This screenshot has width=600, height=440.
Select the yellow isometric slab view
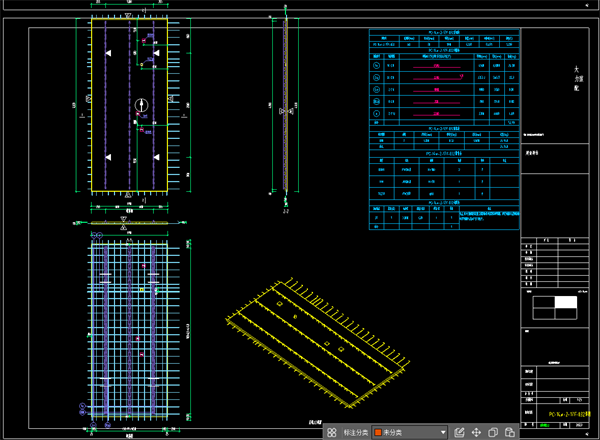point(318,343)
